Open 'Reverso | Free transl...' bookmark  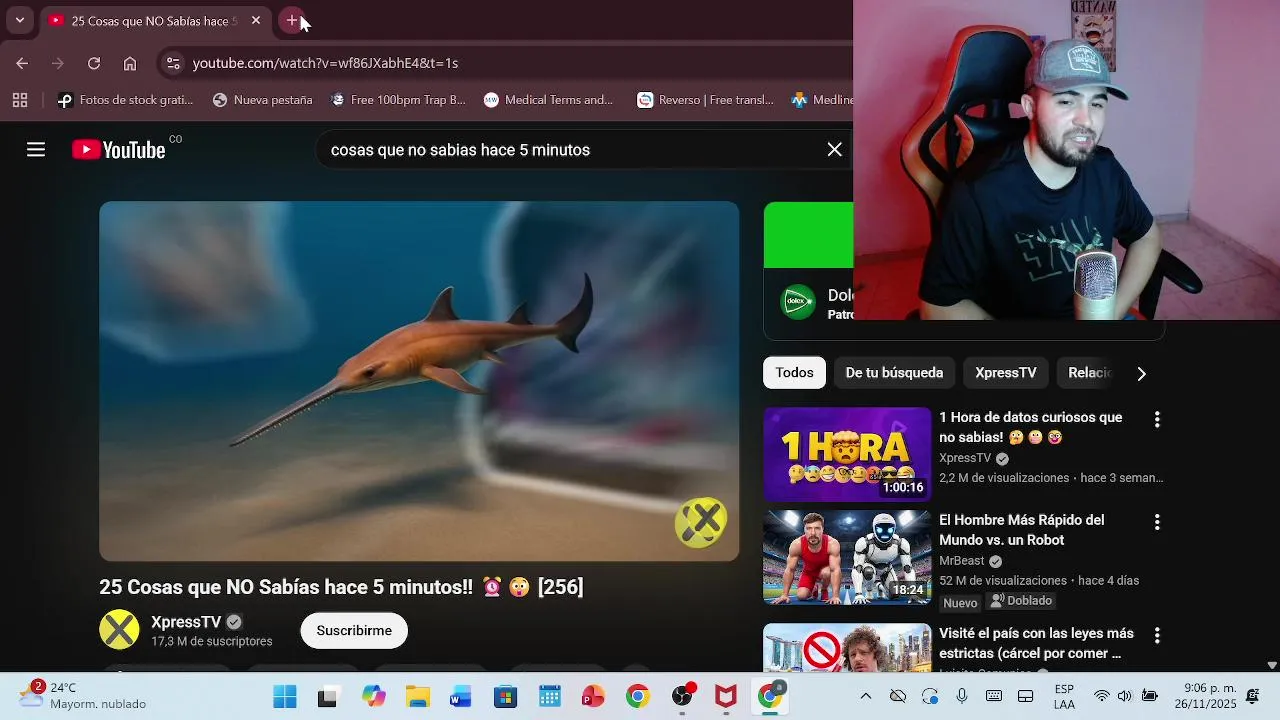click(x=706, y=100)
